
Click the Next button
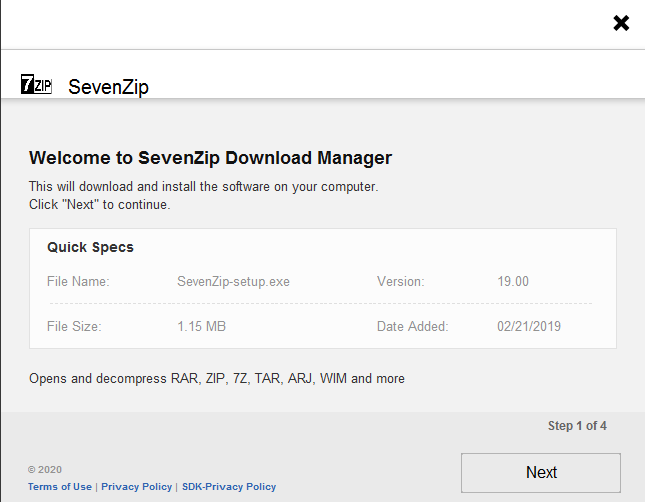[x=541, y=473]
